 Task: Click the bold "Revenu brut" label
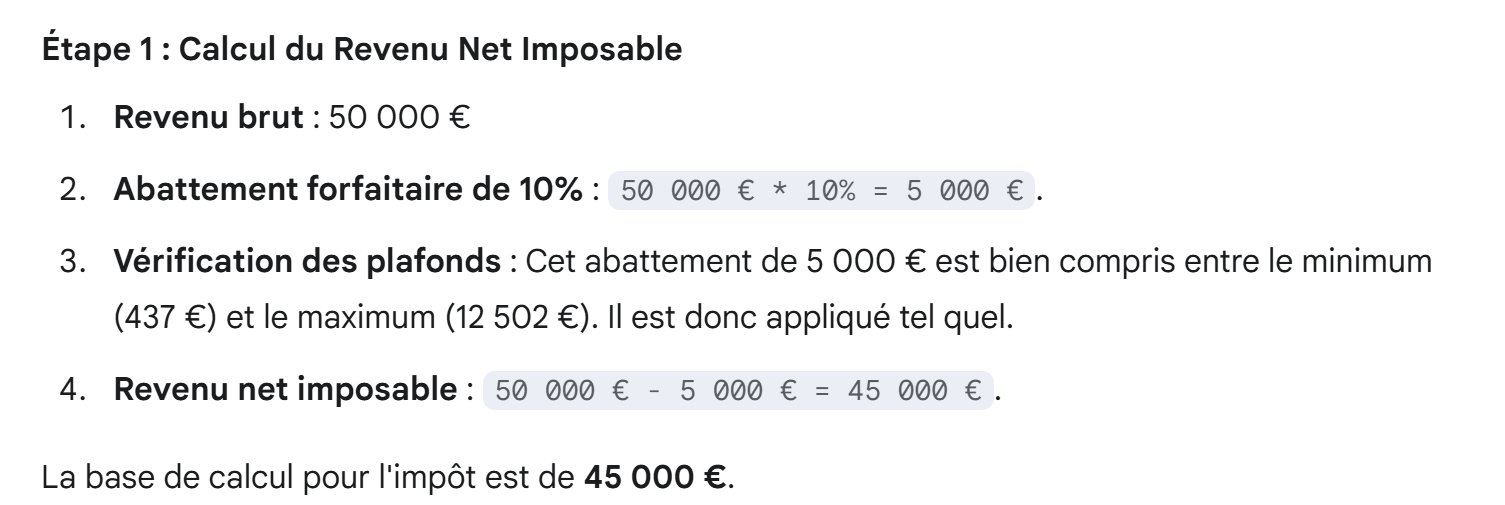[x=208, y=119]
